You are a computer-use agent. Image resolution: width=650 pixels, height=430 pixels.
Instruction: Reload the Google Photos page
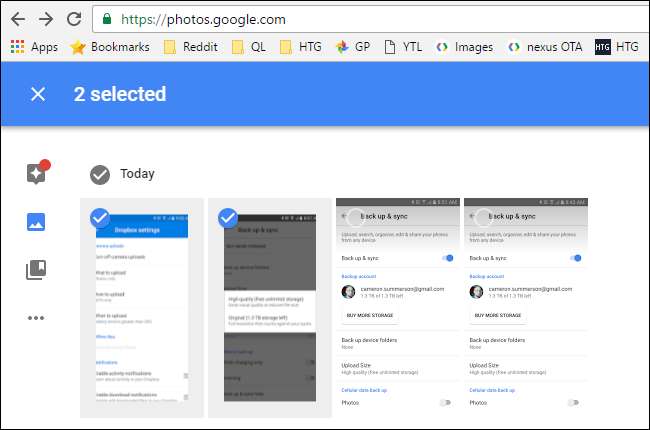point(73,19)
